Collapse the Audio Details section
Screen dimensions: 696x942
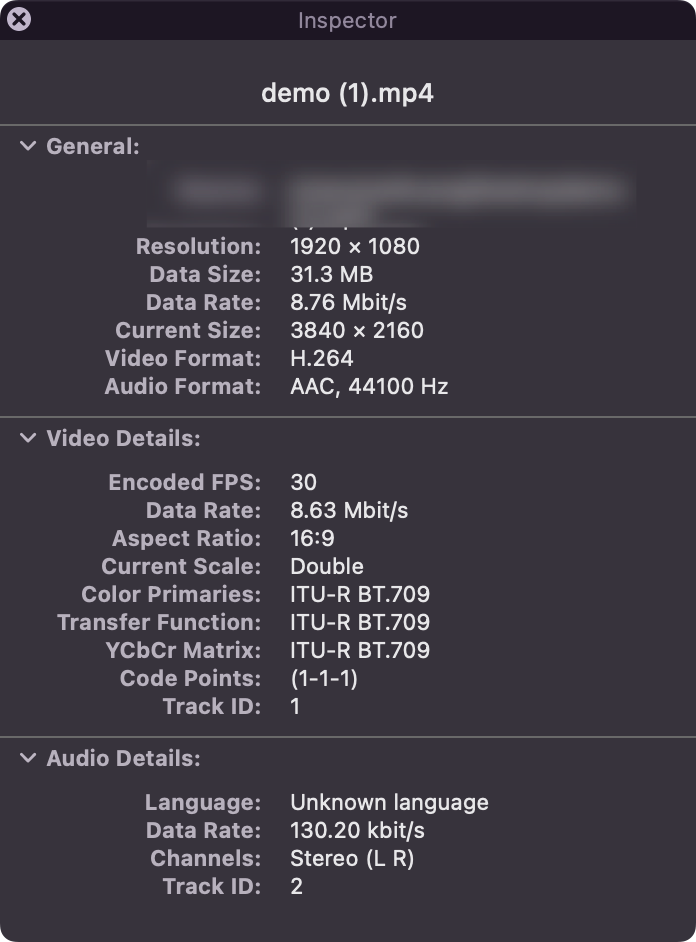click(28, 758)
